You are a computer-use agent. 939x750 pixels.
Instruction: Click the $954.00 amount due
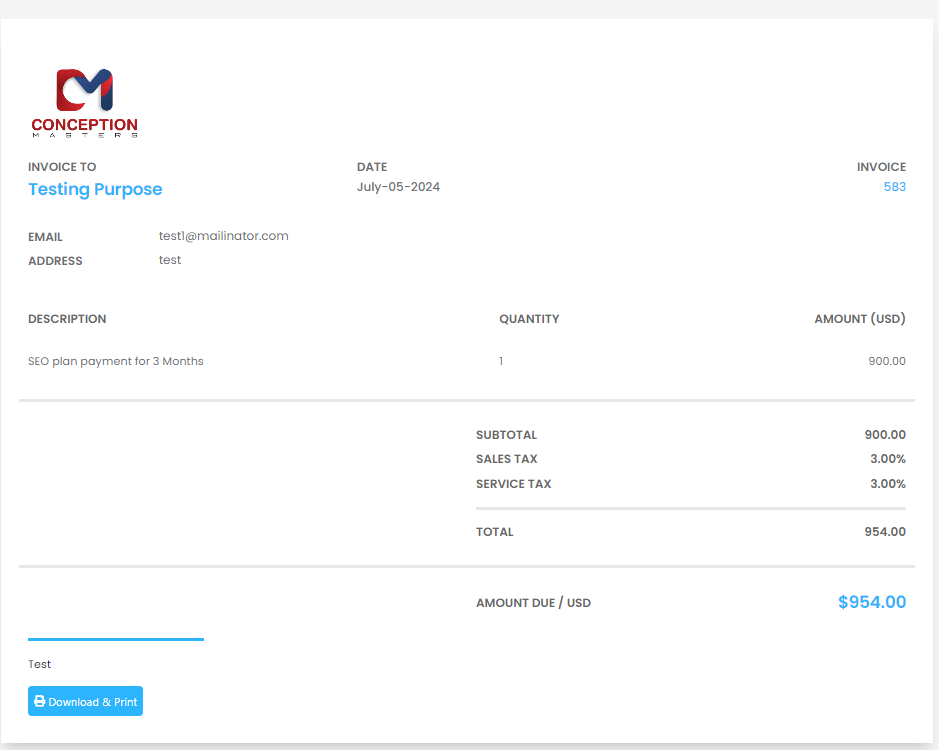pyautogui.click(x=871, y=602)
